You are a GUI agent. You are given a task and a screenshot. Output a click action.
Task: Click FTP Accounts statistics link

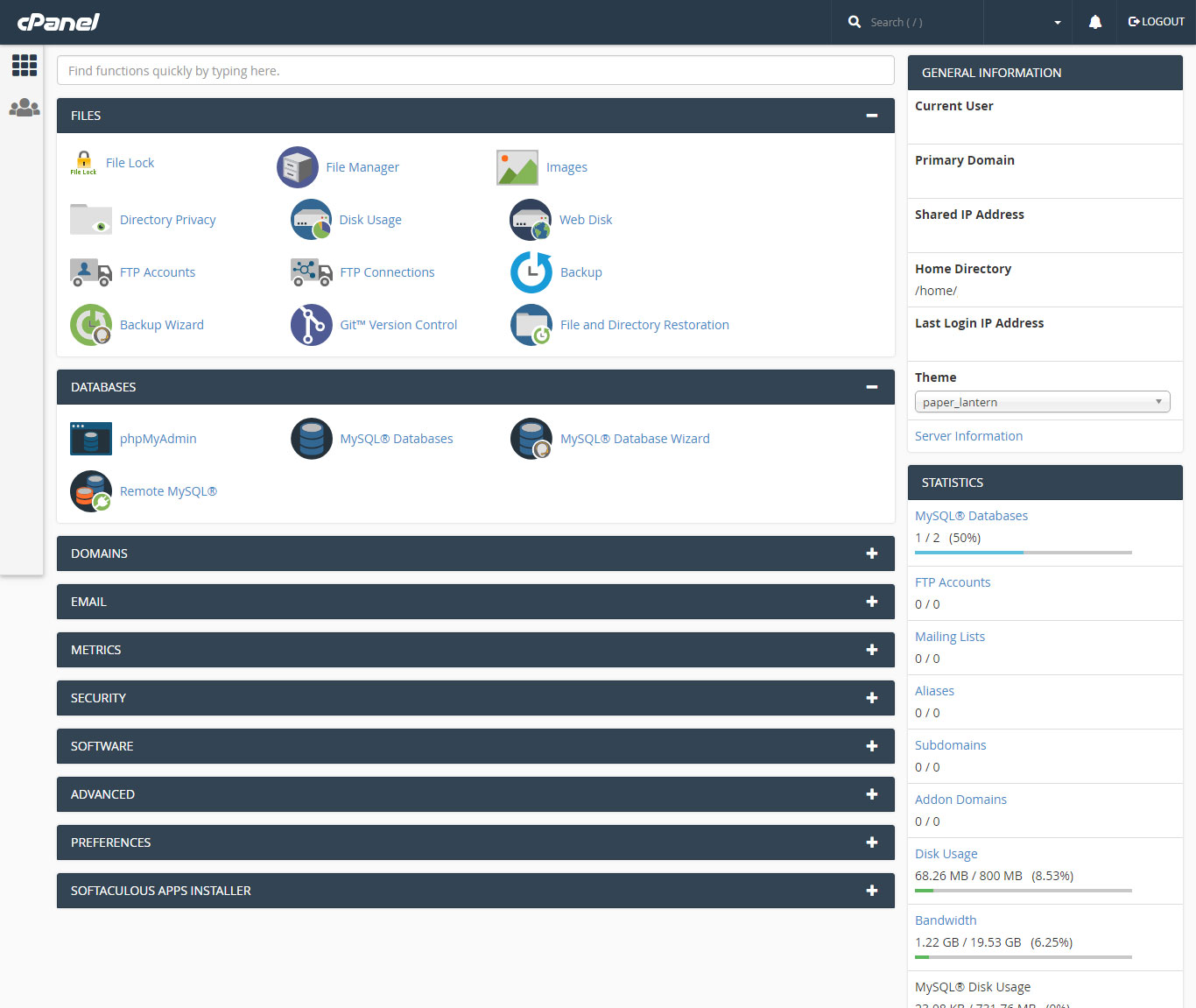point(953,582)
